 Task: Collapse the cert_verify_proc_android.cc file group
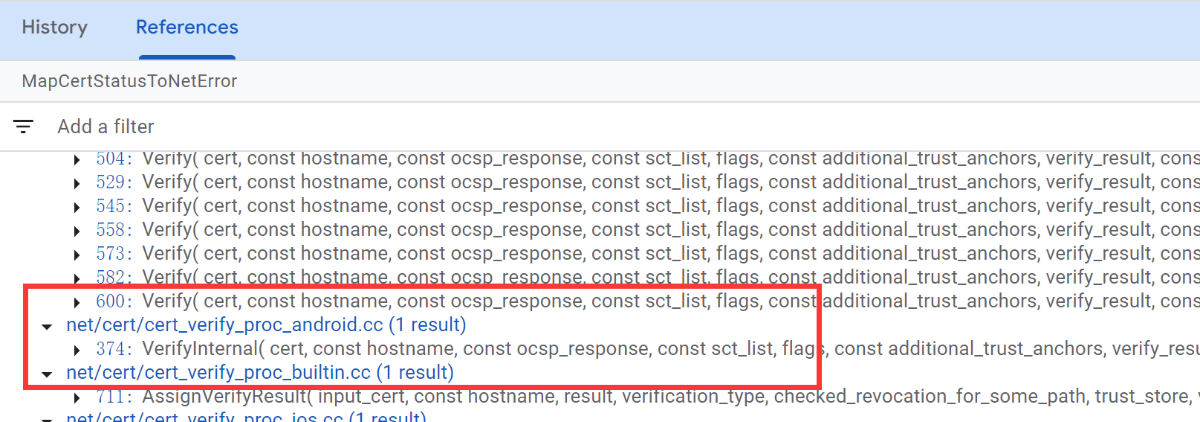coord(46,325)
